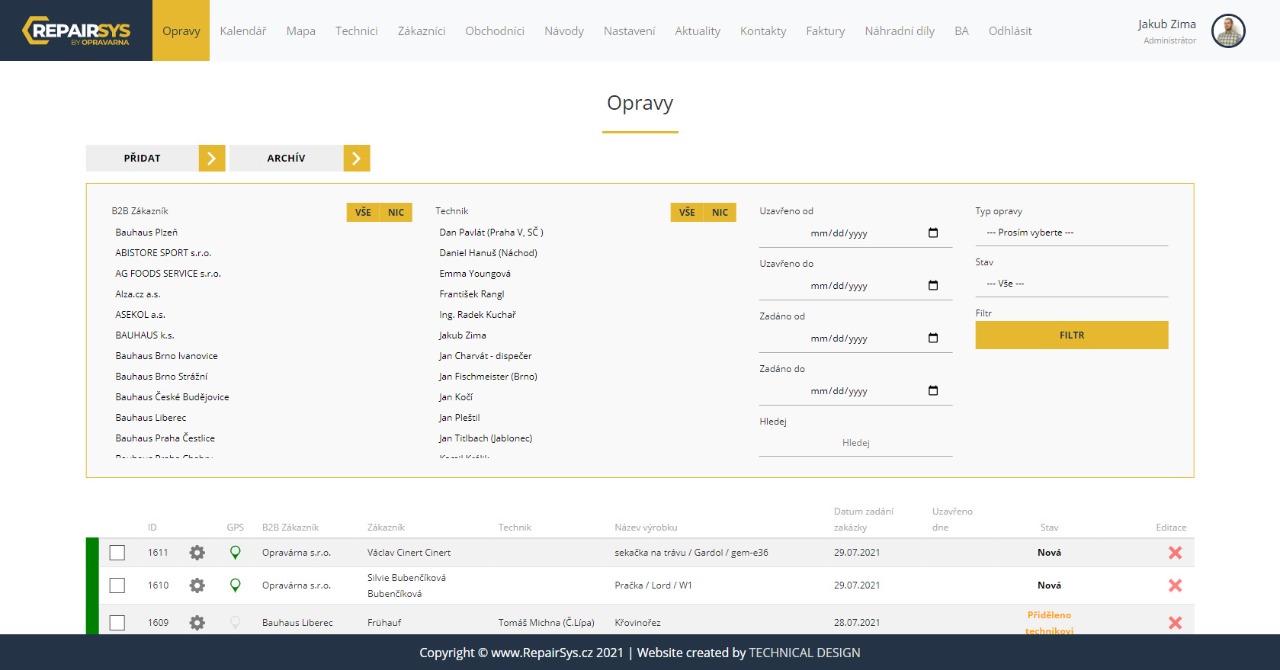Screen dimensions: 1280x670
Task: Open Jakub Zima profile avatar
Action: pos(1228,31)
